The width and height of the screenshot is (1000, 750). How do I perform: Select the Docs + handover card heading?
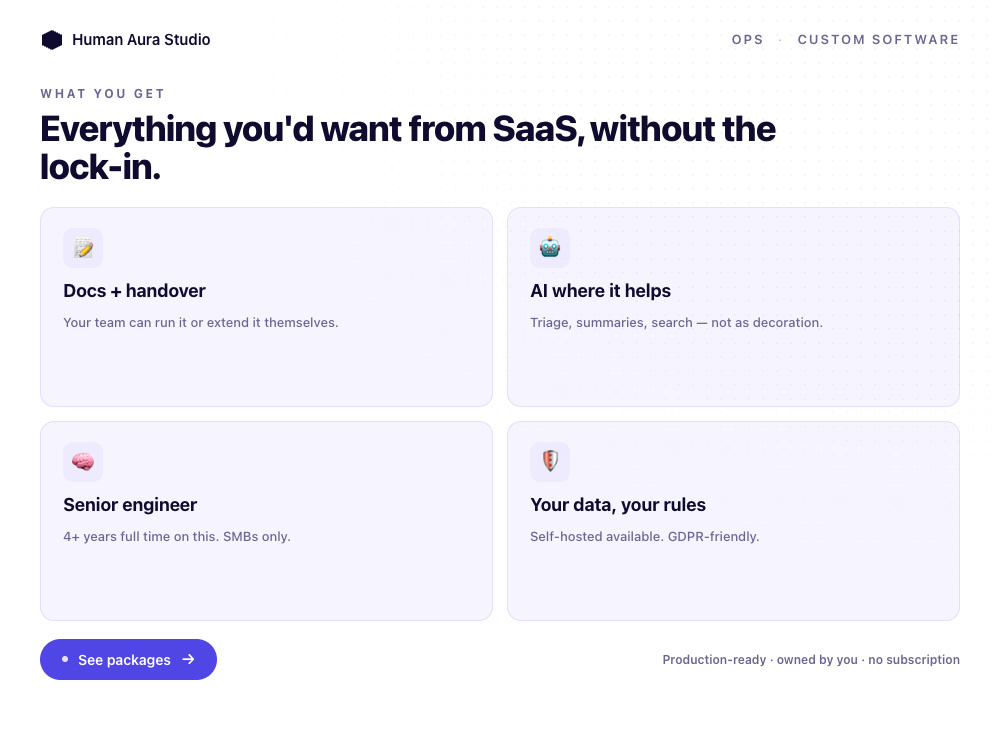(134, 291)
